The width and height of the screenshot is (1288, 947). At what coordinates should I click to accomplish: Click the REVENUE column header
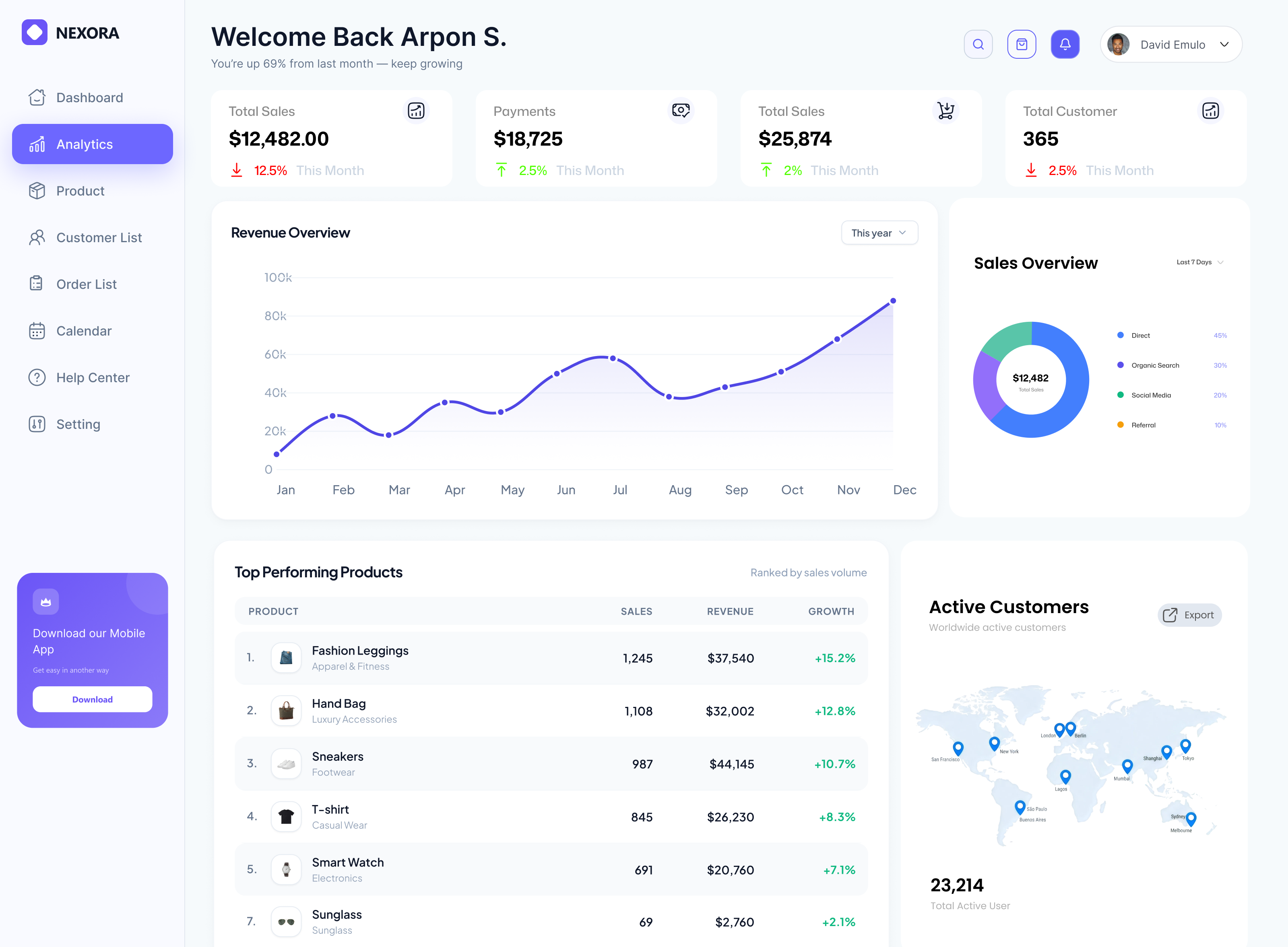coord(730,611)
